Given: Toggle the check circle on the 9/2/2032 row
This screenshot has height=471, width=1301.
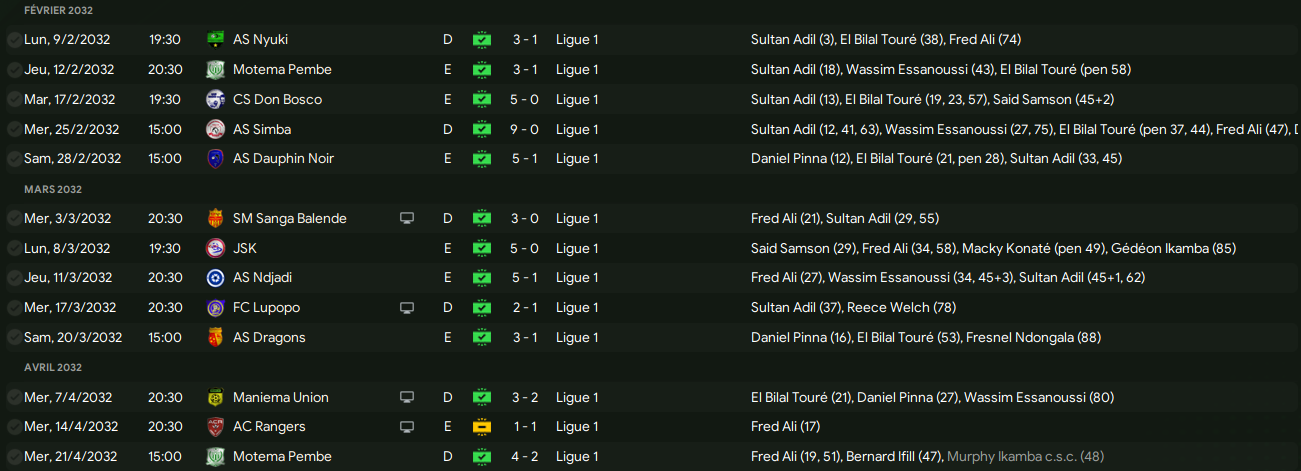Looking at the screenshot, I should coord(14,40).
